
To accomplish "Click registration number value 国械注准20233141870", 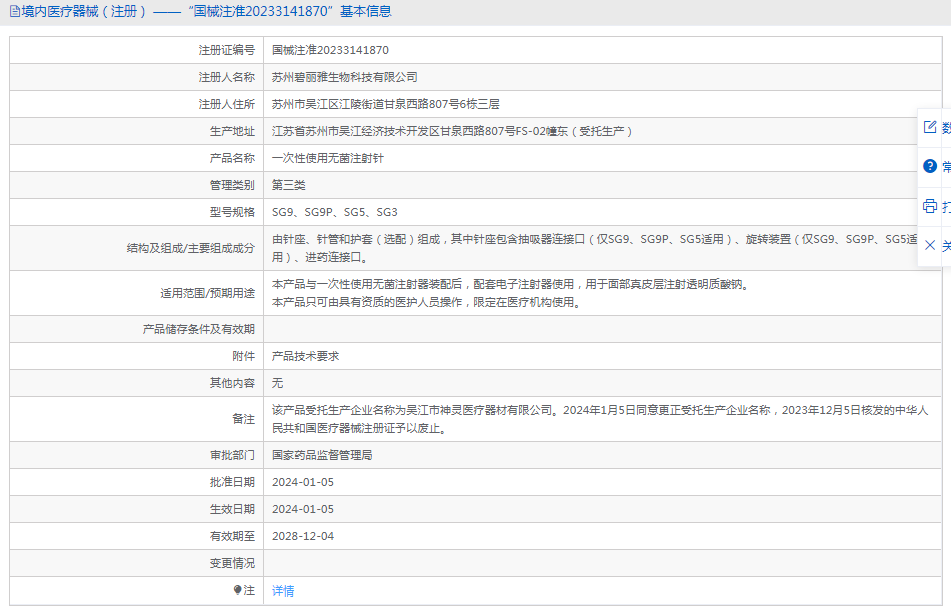I will (330, 50).
